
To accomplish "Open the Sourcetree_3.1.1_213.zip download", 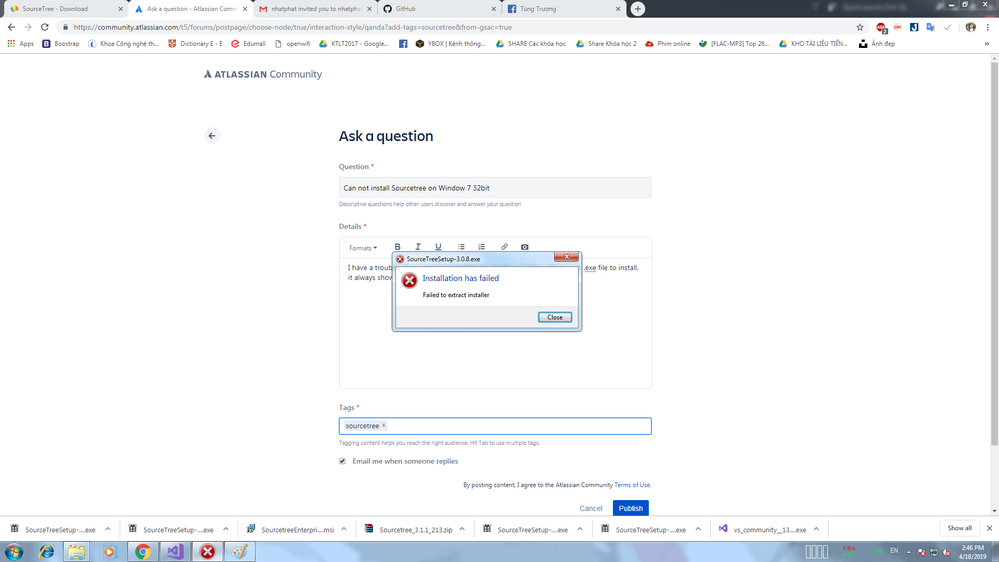I will coord(408,530).
